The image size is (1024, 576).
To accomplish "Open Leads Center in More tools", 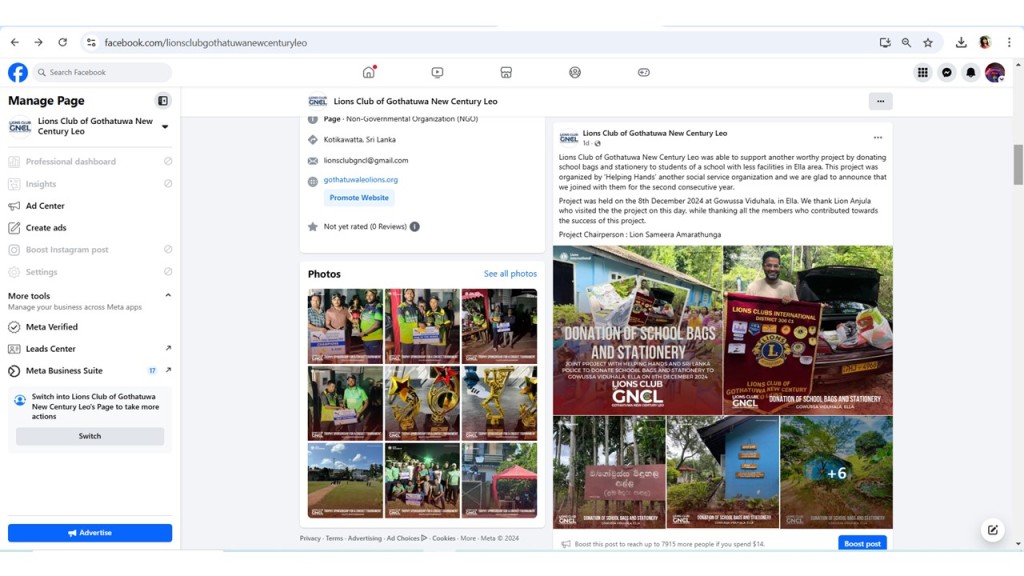I will [x=90, y=349].
